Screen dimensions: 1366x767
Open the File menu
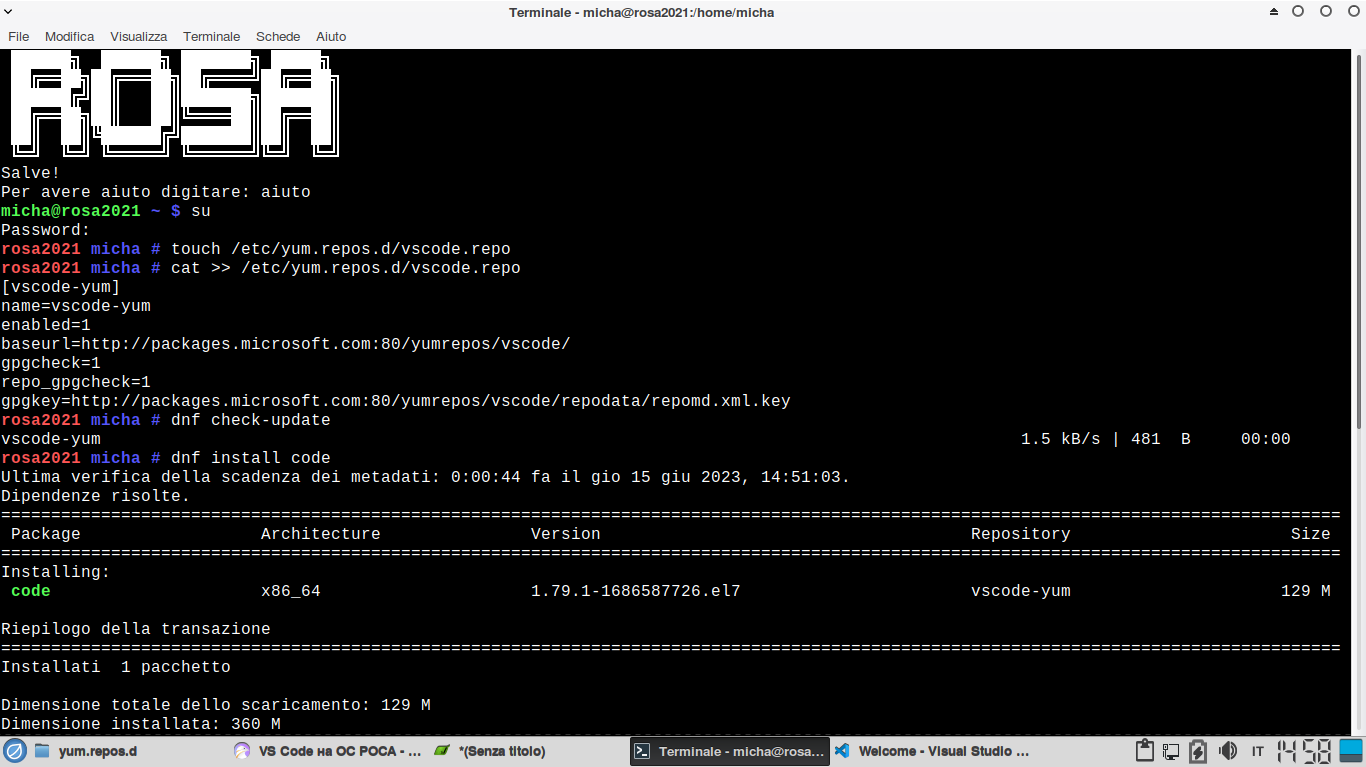[19, 37]
